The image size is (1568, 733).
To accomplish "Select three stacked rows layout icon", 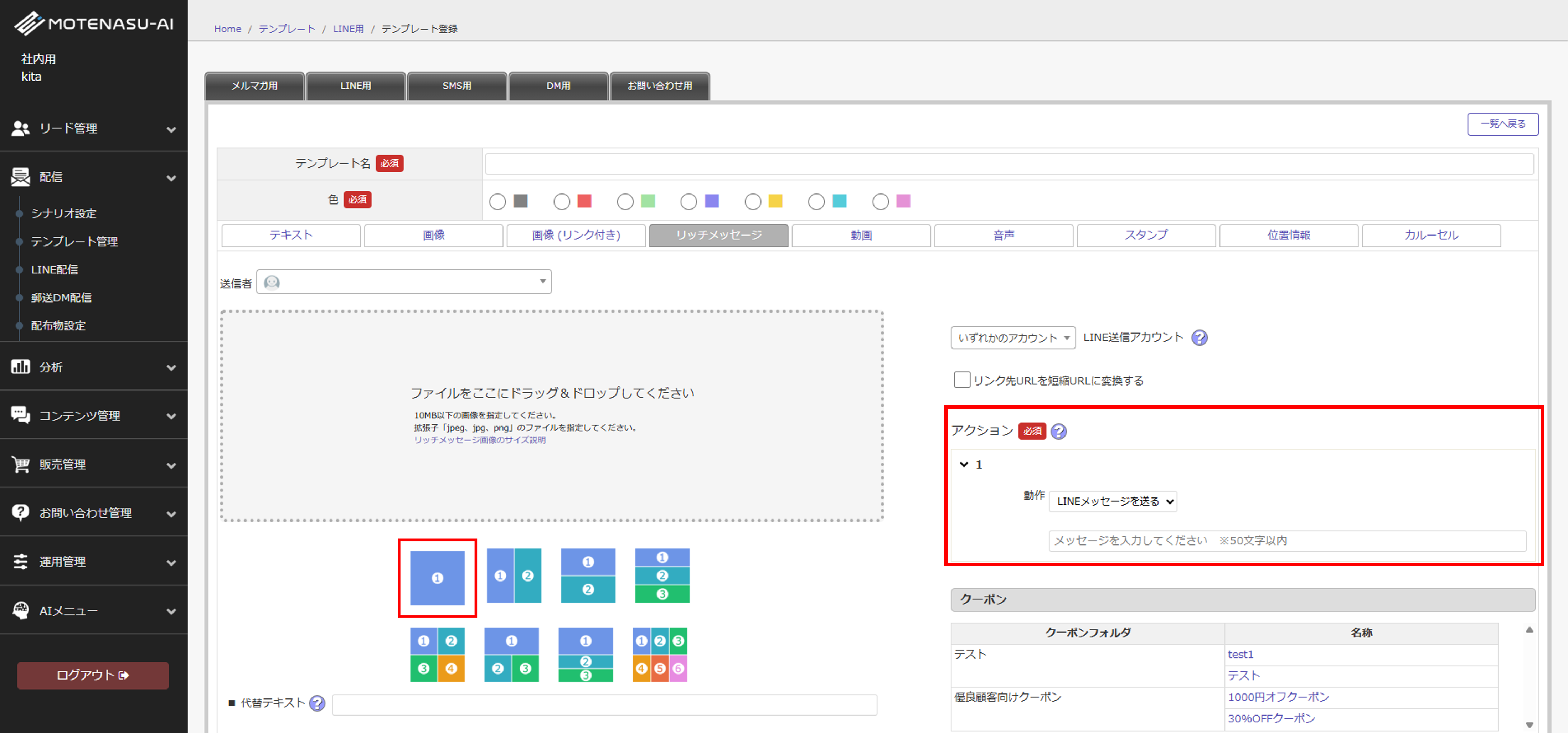I will [662, 575].
